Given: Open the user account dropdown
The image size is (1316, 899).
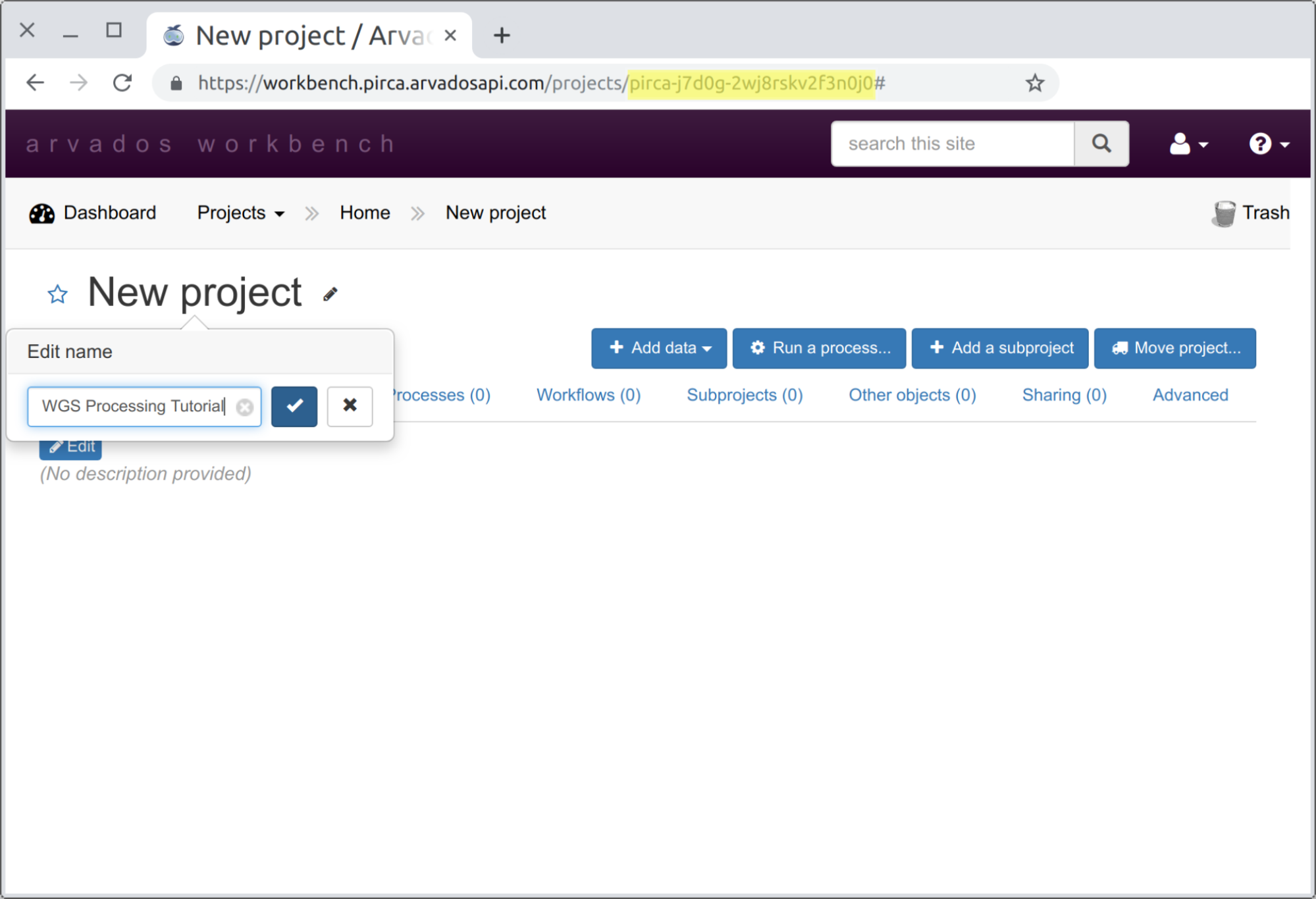Looking at the screenshot, I should pos(1188,143).
